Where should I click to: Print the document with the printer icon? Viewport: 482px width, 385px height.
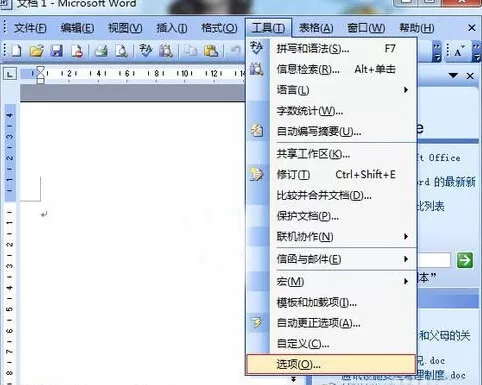tap(101, 51)
